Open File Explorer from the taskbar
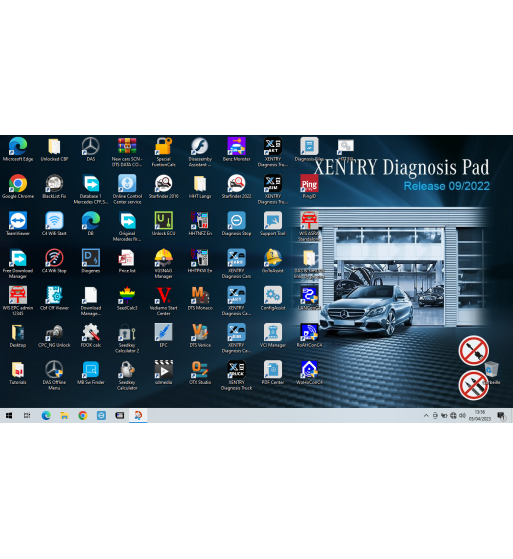 (64, 415)
